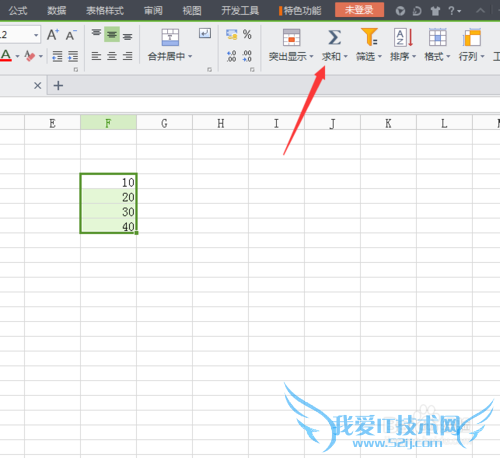Select the cell containing 10
The height and width of the screenshot is (458, 500).
click(x=108, y=181)
